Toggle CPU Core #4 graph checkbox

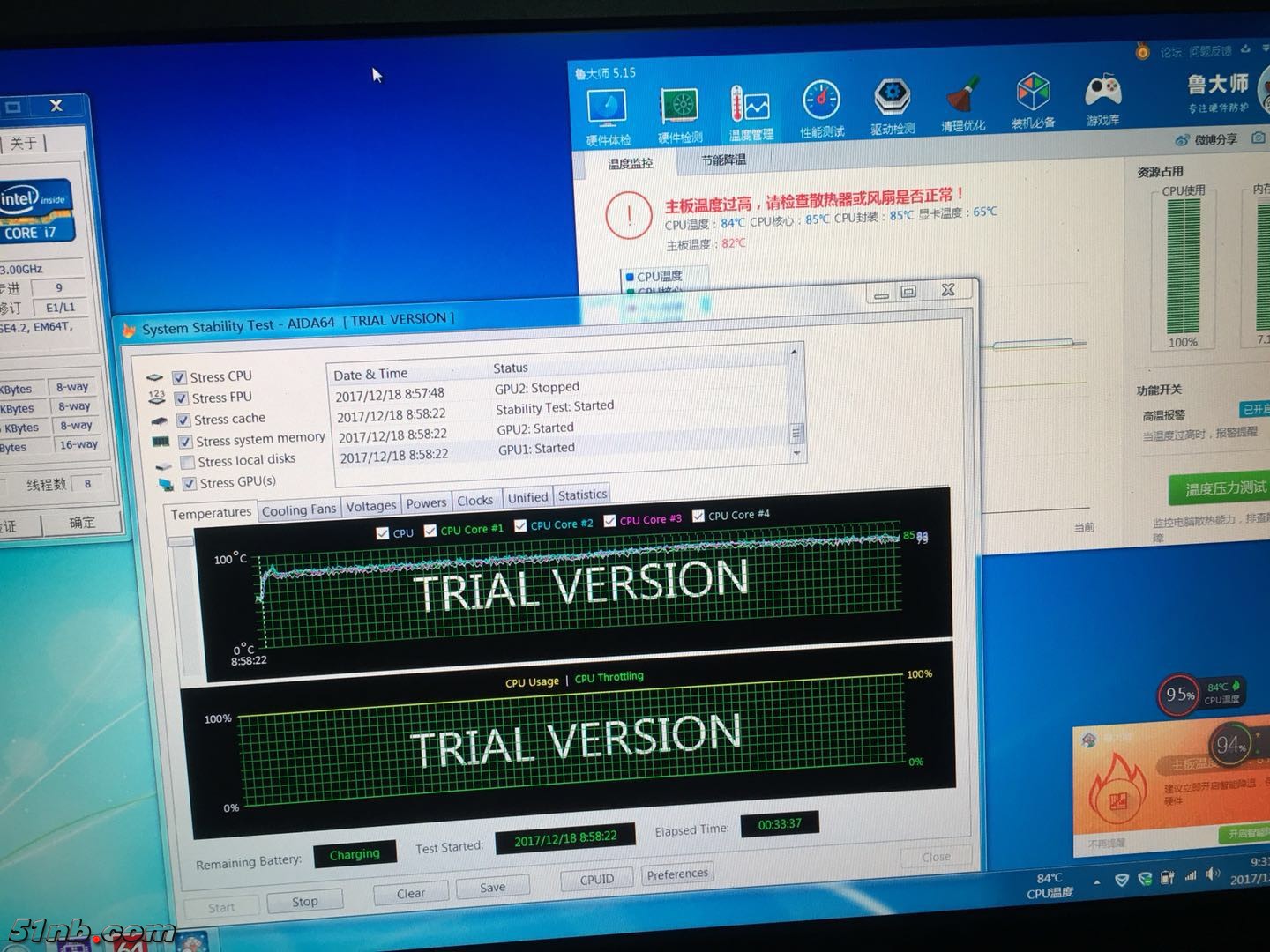pyautogui.click(x=698, y=517)
